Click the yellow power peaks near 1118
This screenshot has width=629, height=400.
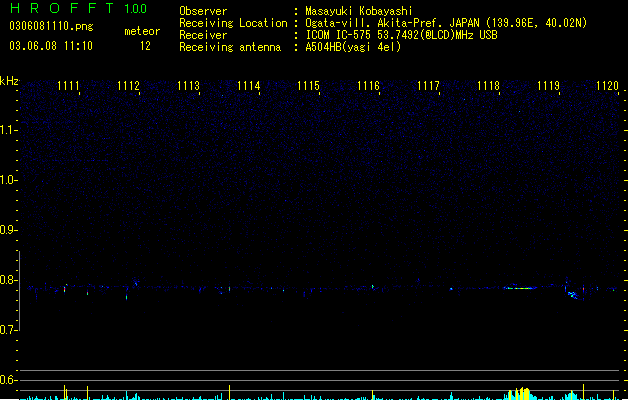pyautogui.click(x=520, y=394)
